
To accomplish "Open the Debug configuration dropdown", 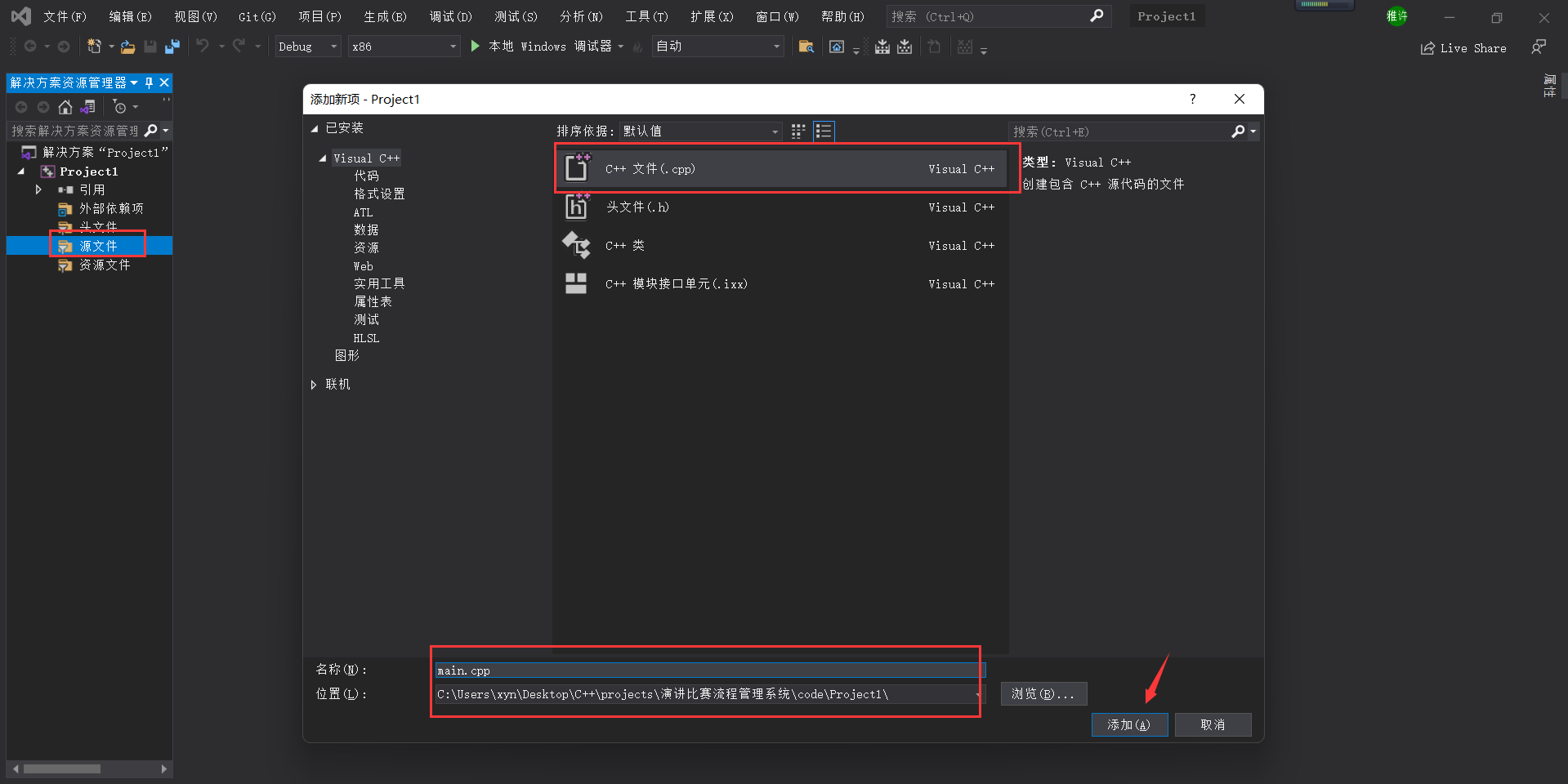I will [307, 47].
